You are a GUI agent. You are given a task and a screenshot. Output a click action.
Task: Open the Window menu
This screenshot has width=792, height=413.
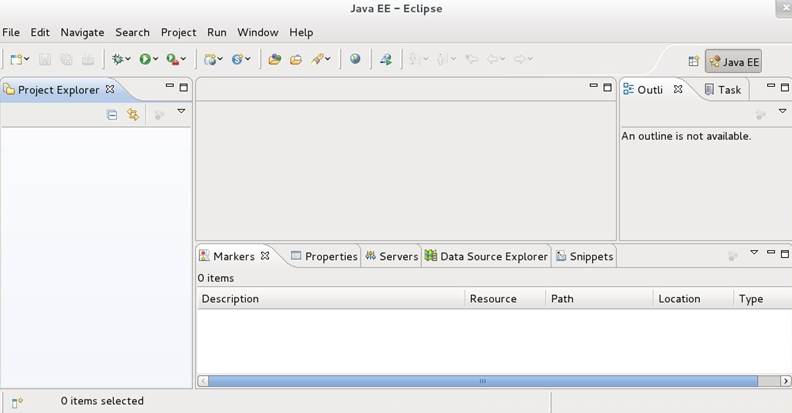click(x=258, y=32)
